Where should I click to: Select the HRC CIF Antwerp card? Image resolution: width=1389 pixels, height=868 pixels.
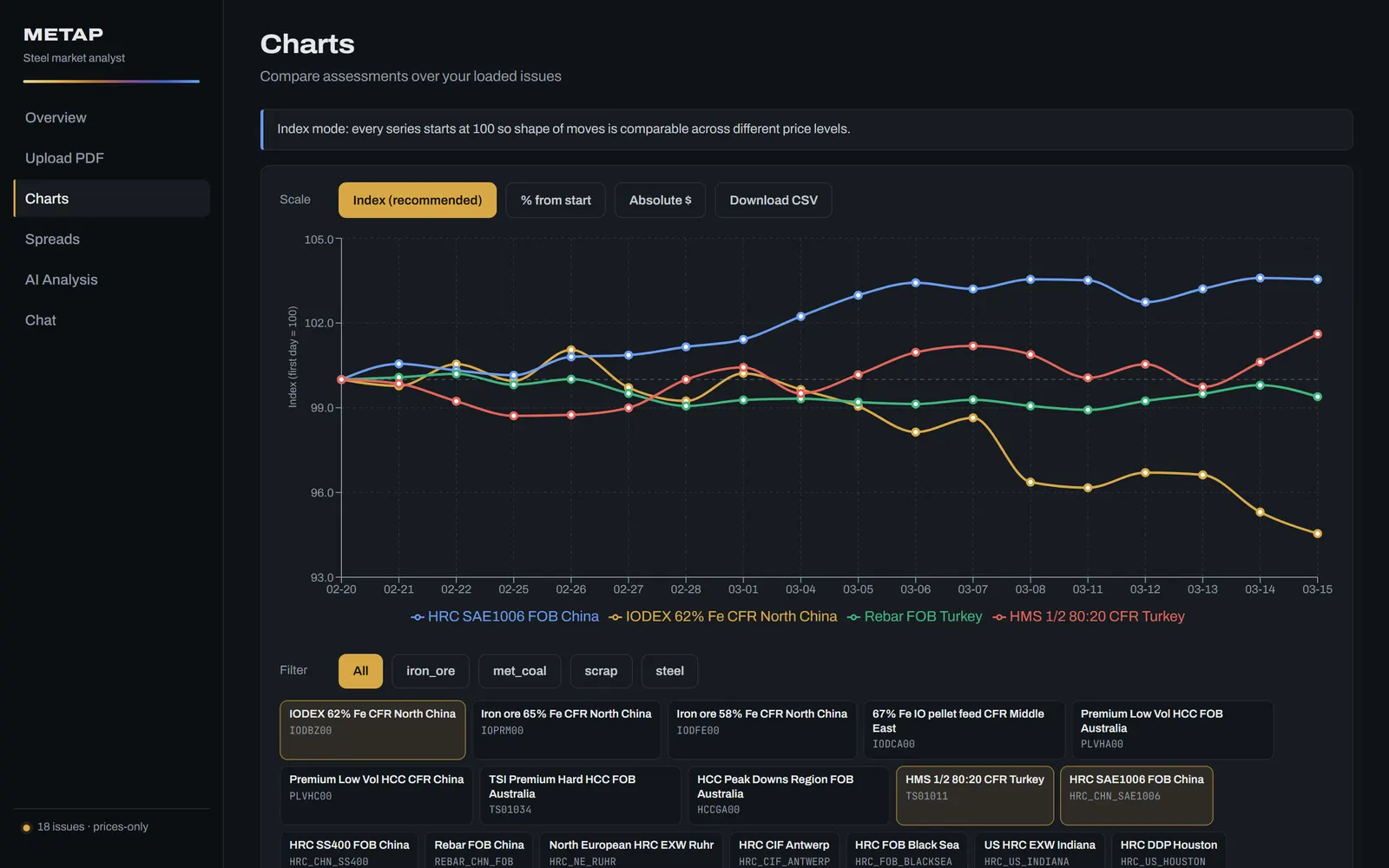pos(784,851)
